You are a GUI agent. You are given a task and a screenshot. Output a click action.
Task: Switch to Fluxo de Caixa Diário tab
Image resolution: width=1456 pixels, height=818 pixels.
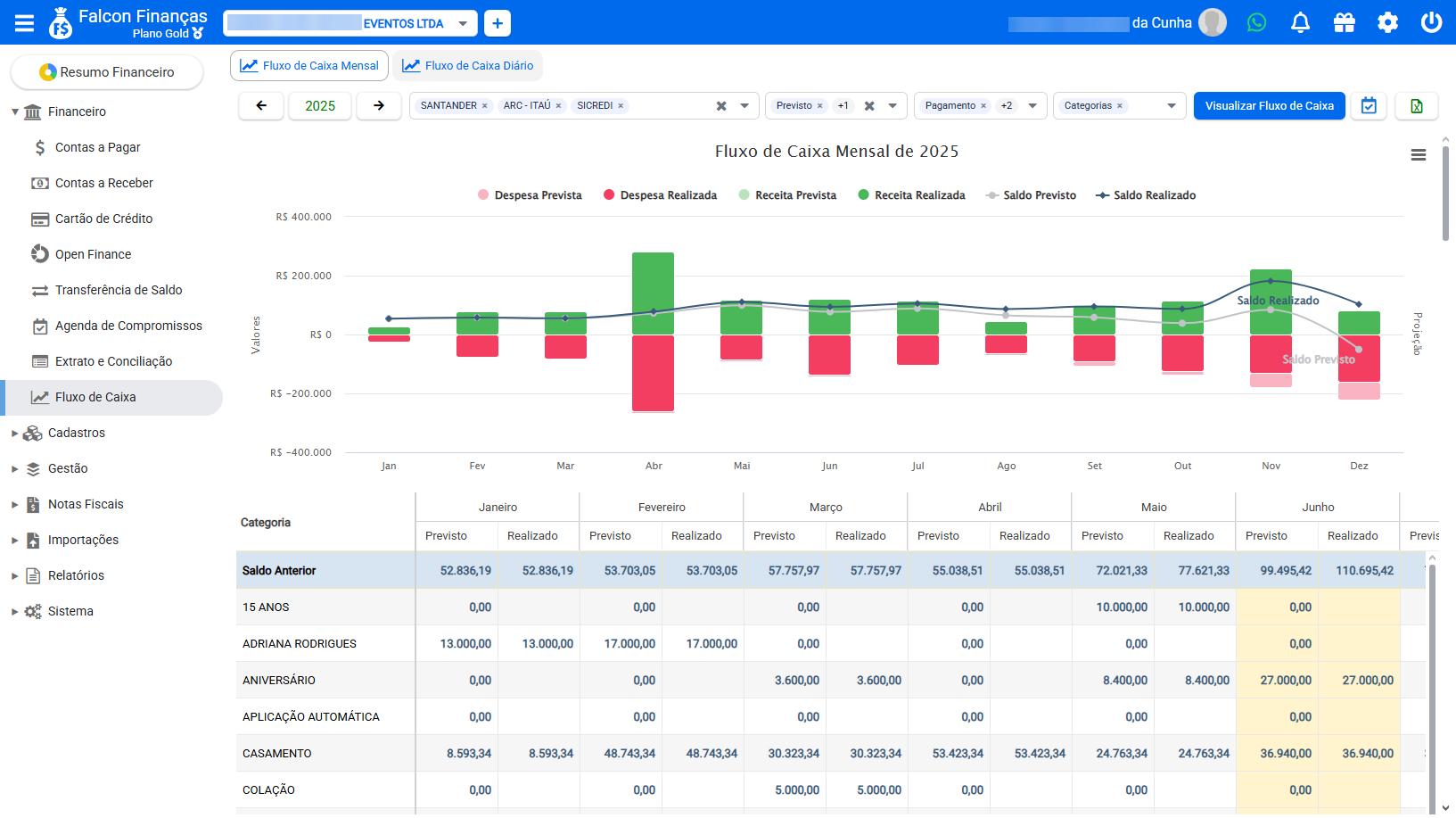[x=468, y=65]
